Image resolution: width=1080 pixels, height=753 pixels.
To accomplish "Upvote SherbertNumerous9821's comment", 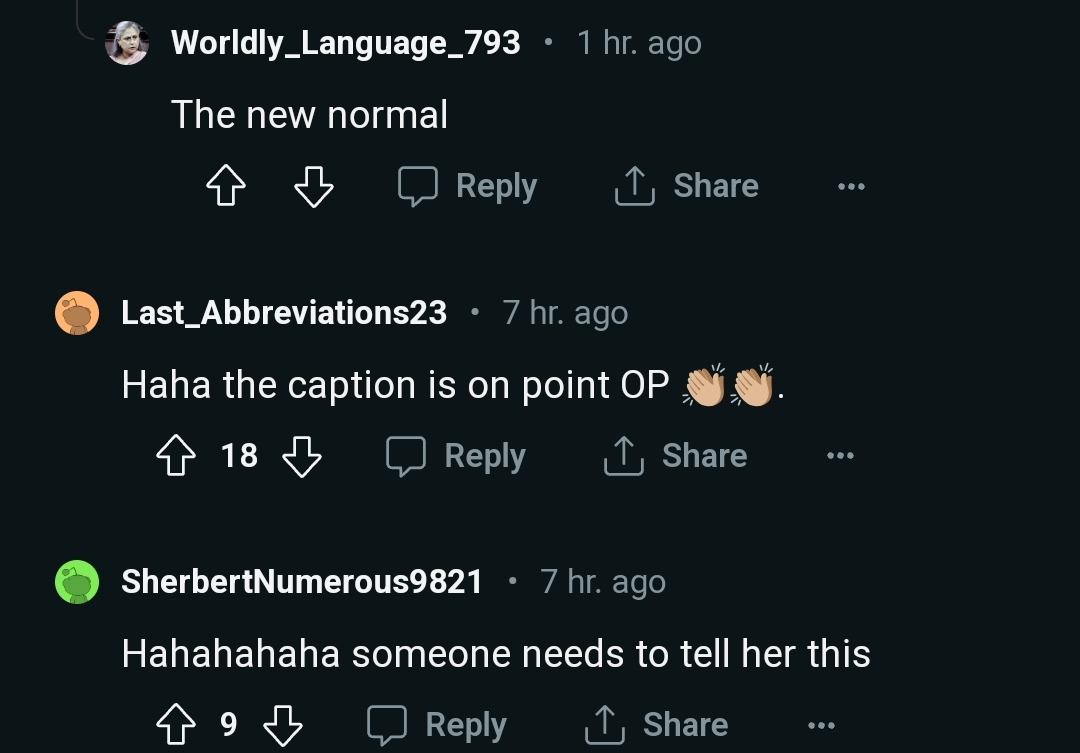I will pos(178,725).
